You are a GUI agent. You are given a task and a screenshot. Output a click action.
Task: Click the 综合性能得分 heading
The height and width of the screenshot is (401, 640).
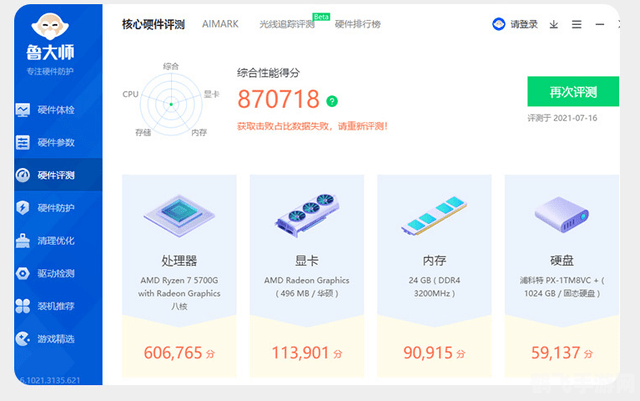coord(268,73)
